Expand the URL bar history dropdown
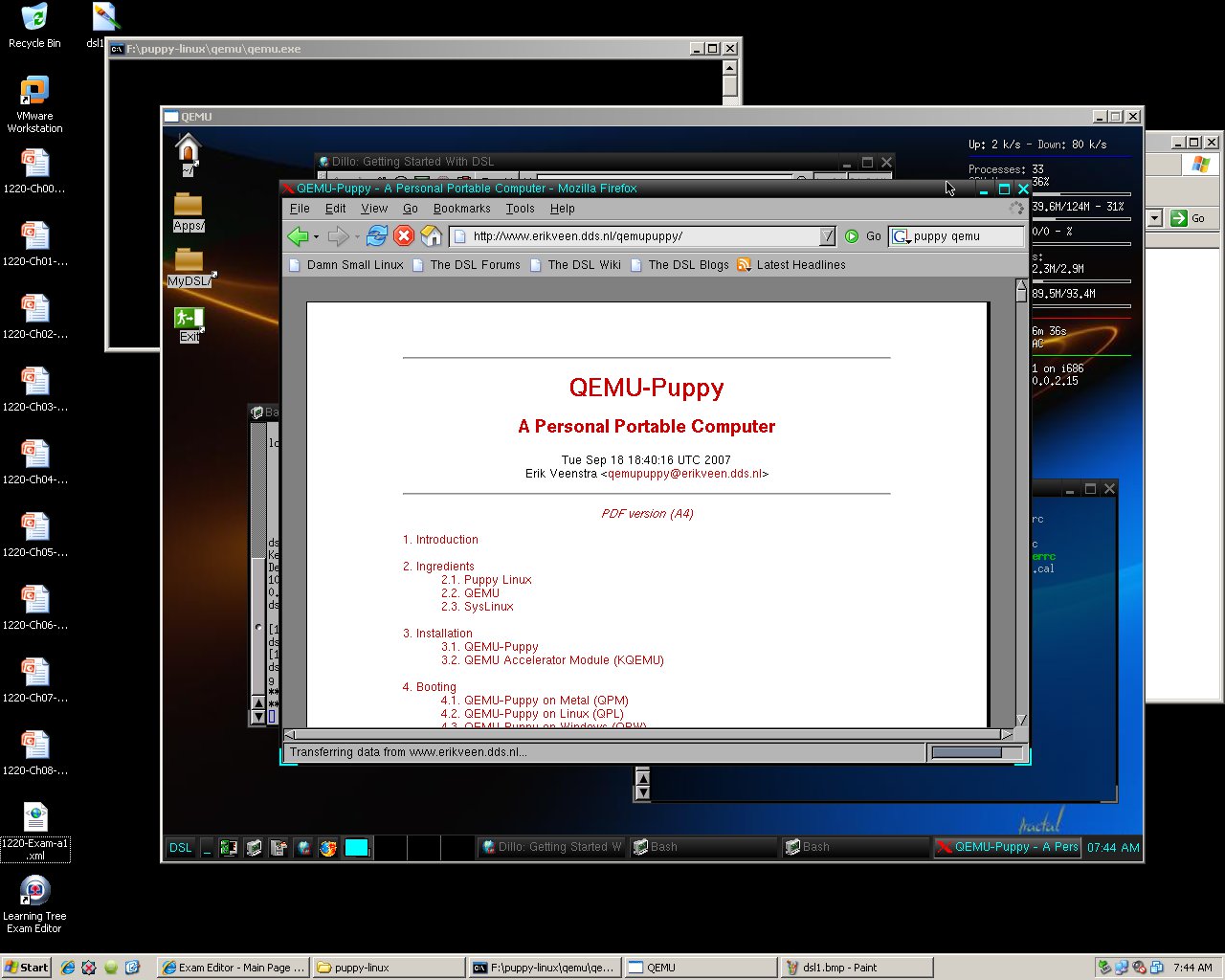The width and height of the screenshot is (1225, 980). pos(828,236)
